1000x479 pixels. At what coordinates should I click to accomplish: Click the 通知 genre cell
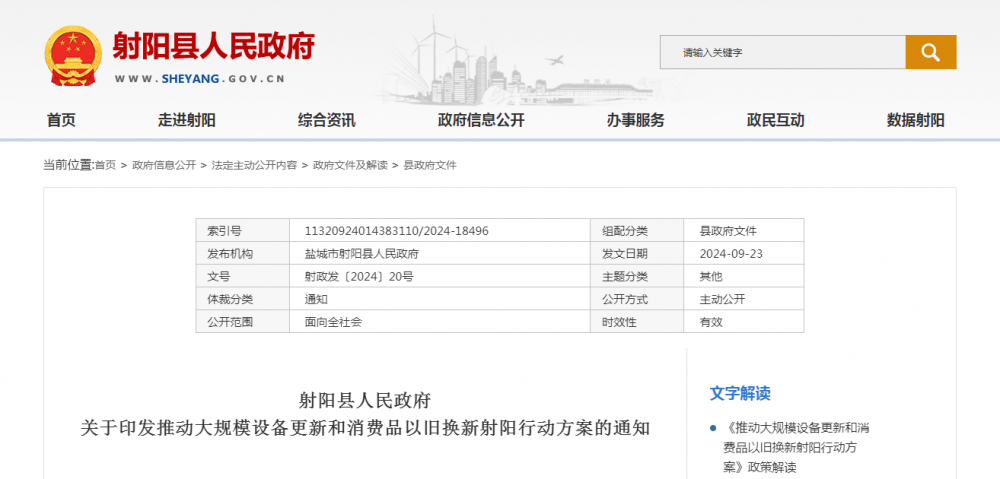(x=316, y=299)
